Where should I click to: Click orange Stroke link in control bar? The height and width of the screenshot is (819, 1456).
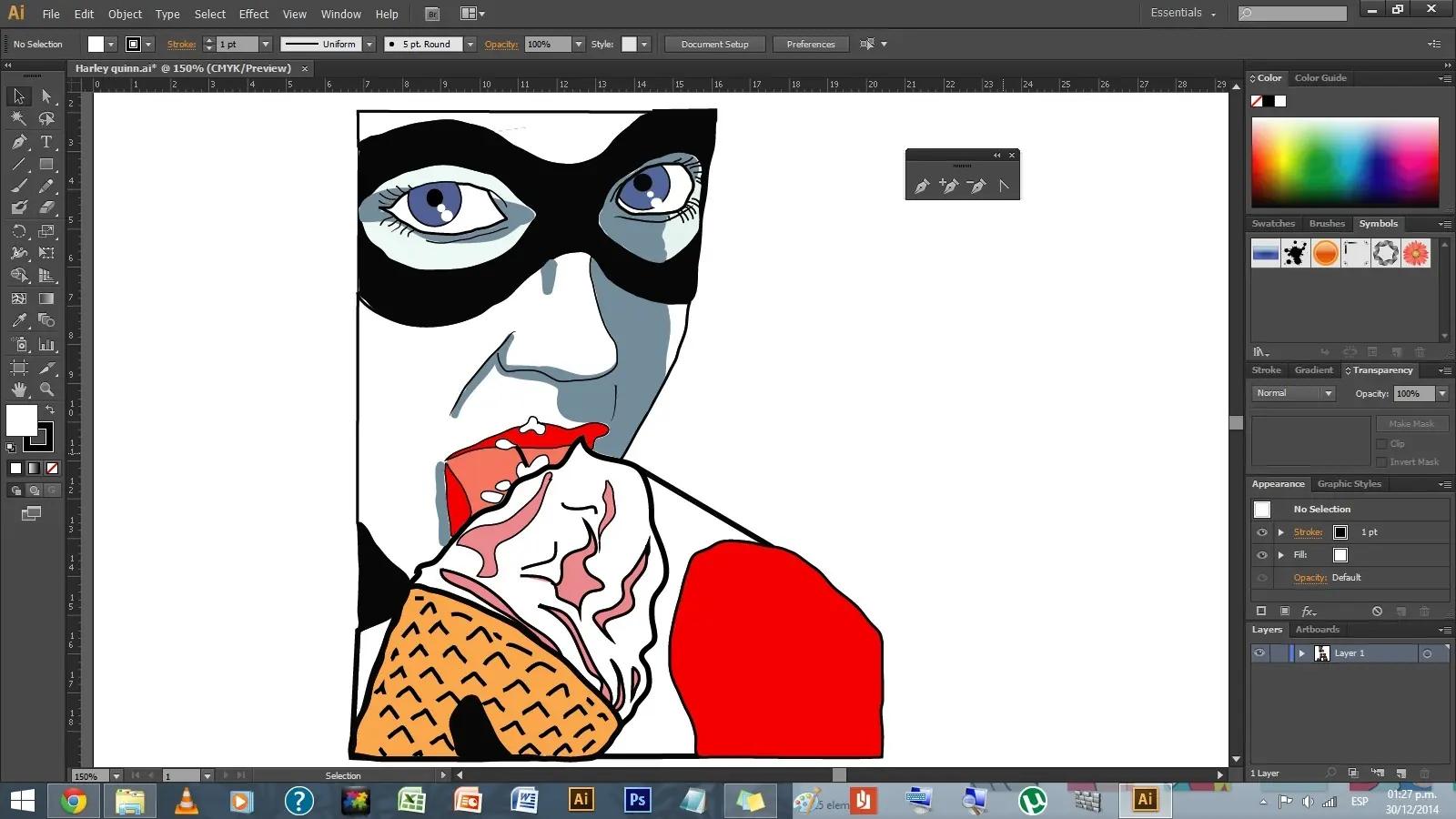point(181,44)
